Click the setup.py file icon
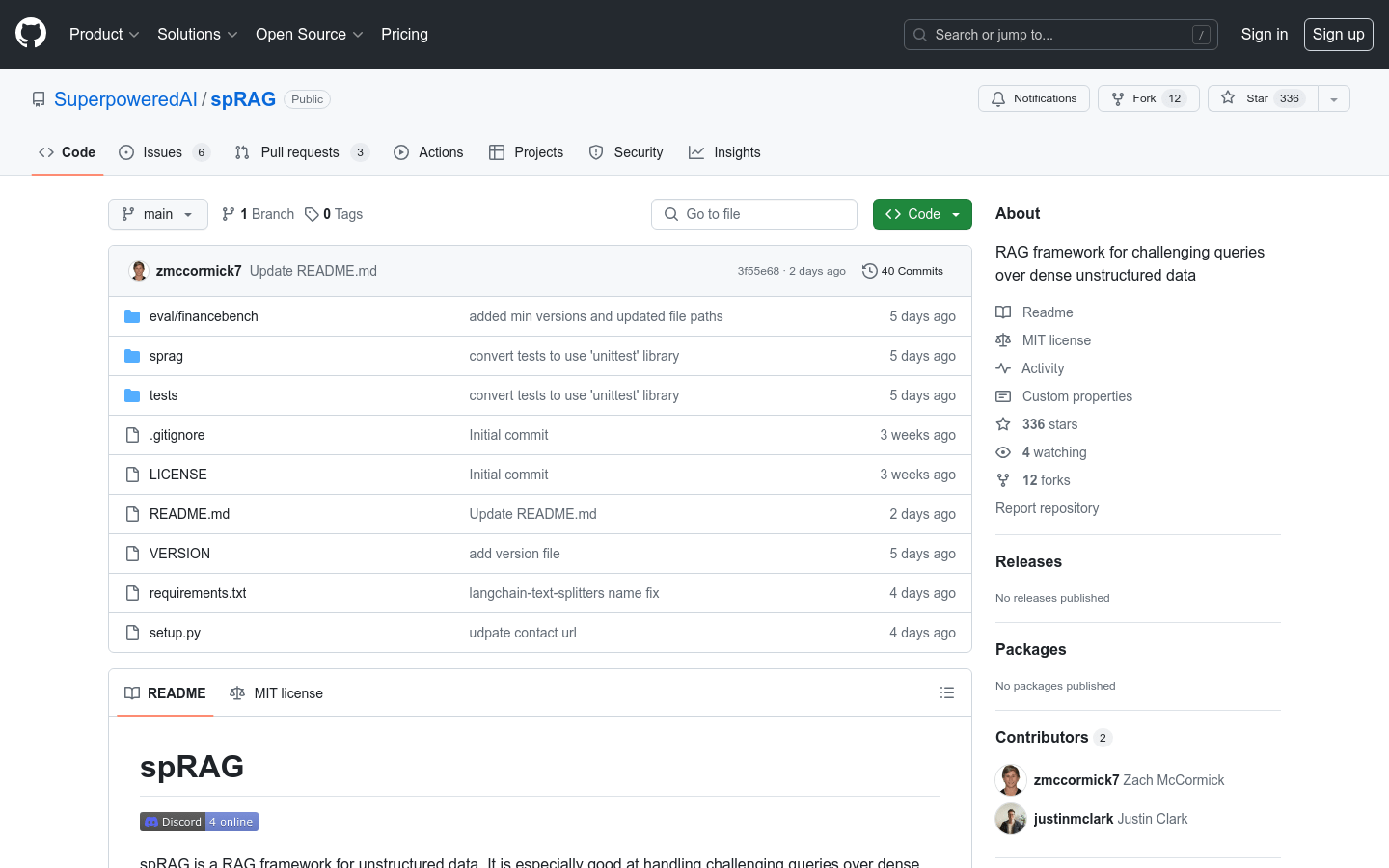The image size is (1389, 868). tap(132, 633)
